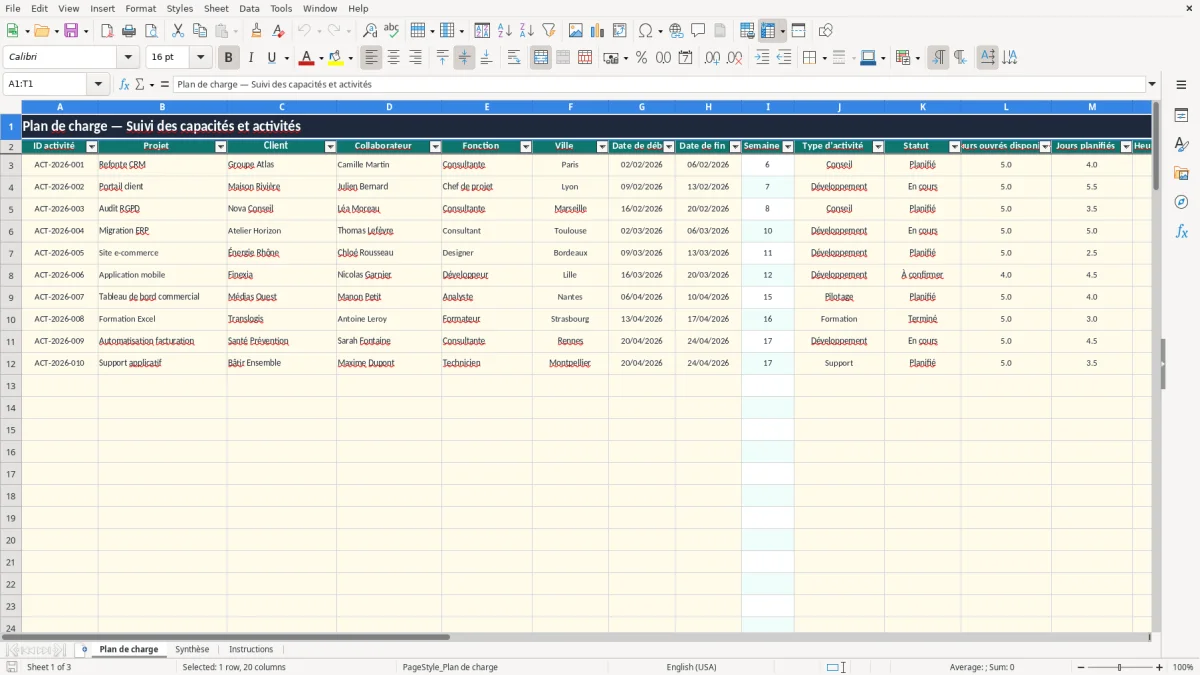Viewport: 1200px width, 675px height.
Task: Expand the formula bar arrow
Action: [x=1152, y=84]
